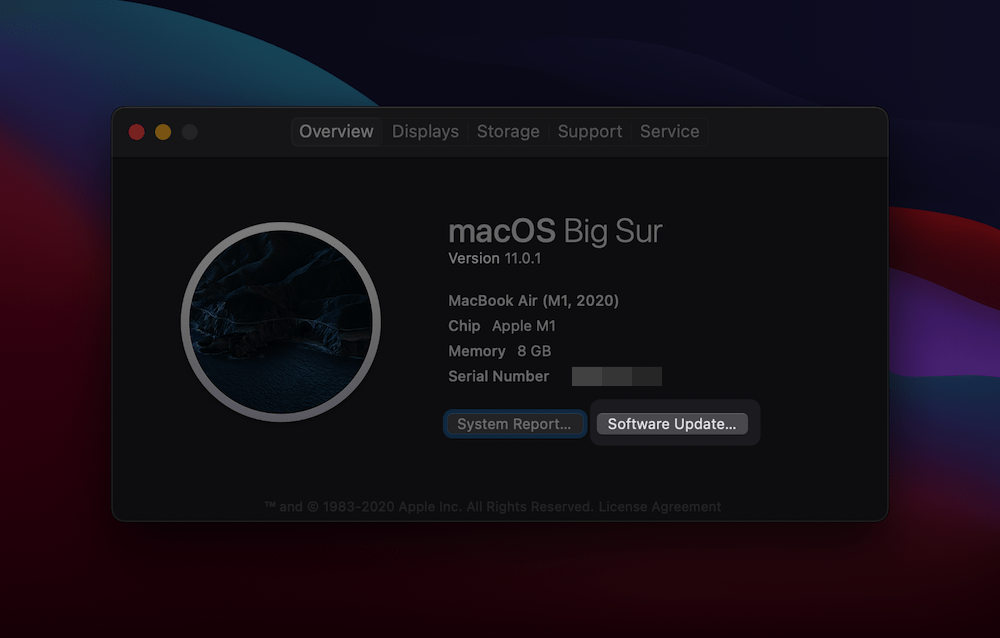1000x638 pixels.
Task: Open the Displays tab
Action: [425, 131]
